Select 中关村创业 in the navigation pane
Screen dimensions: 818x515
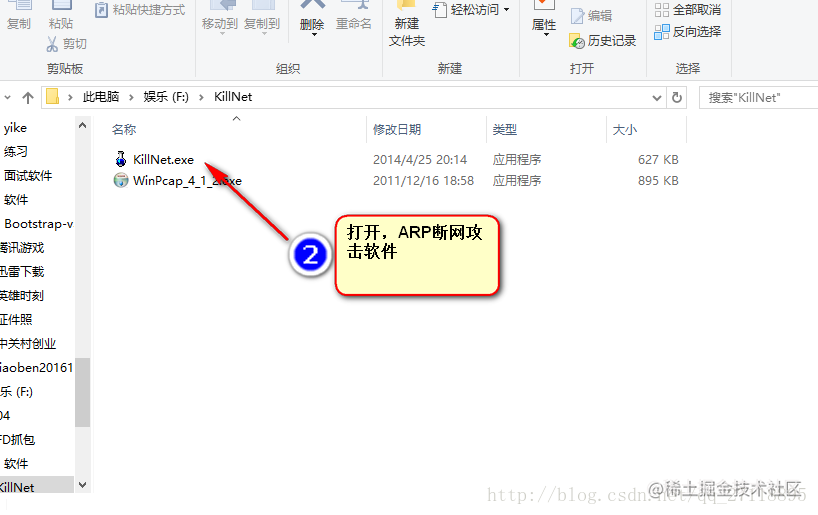point(28,344)
